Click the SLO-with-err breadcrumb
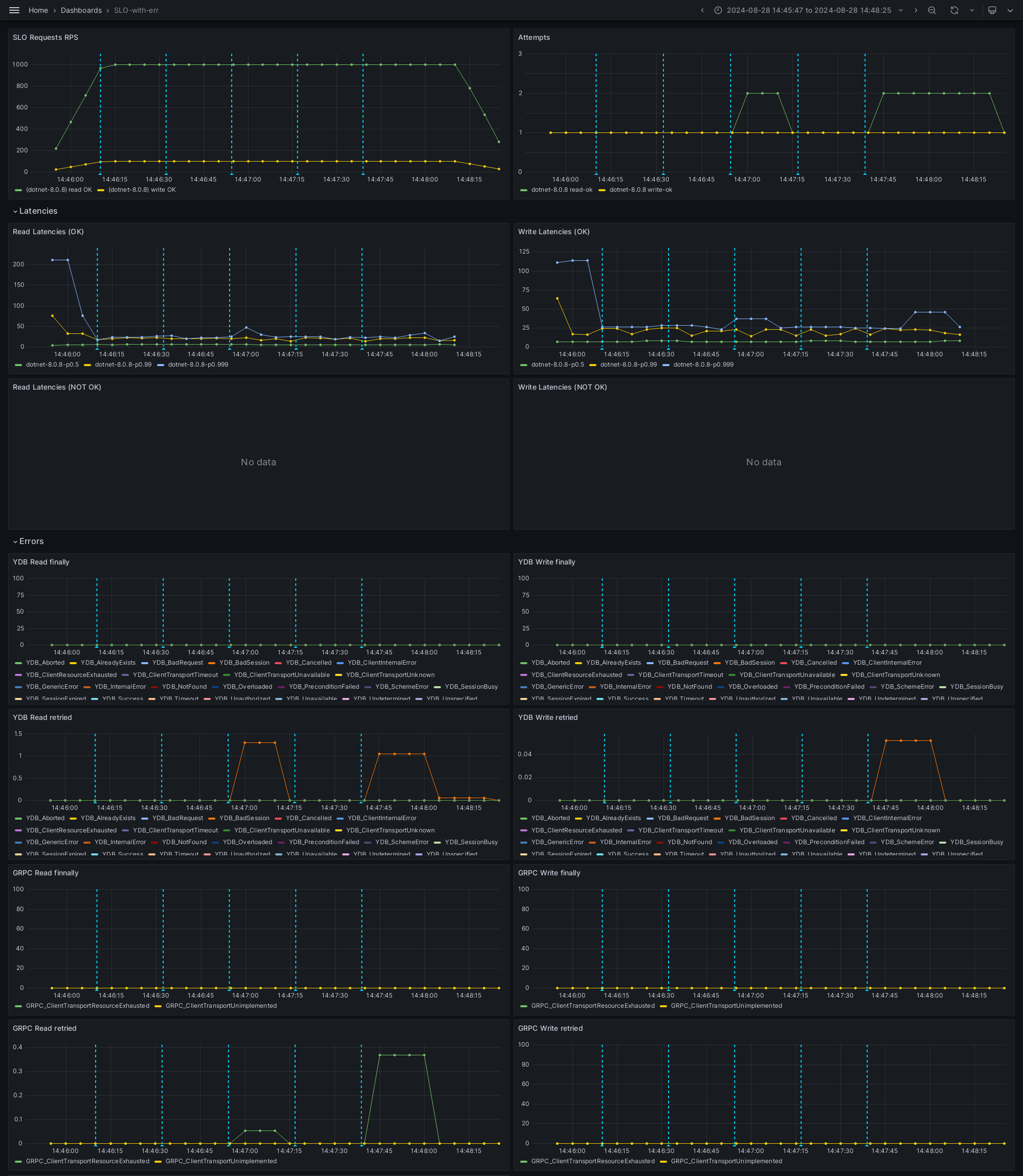 pyautogui.click(x=136, y=10)
